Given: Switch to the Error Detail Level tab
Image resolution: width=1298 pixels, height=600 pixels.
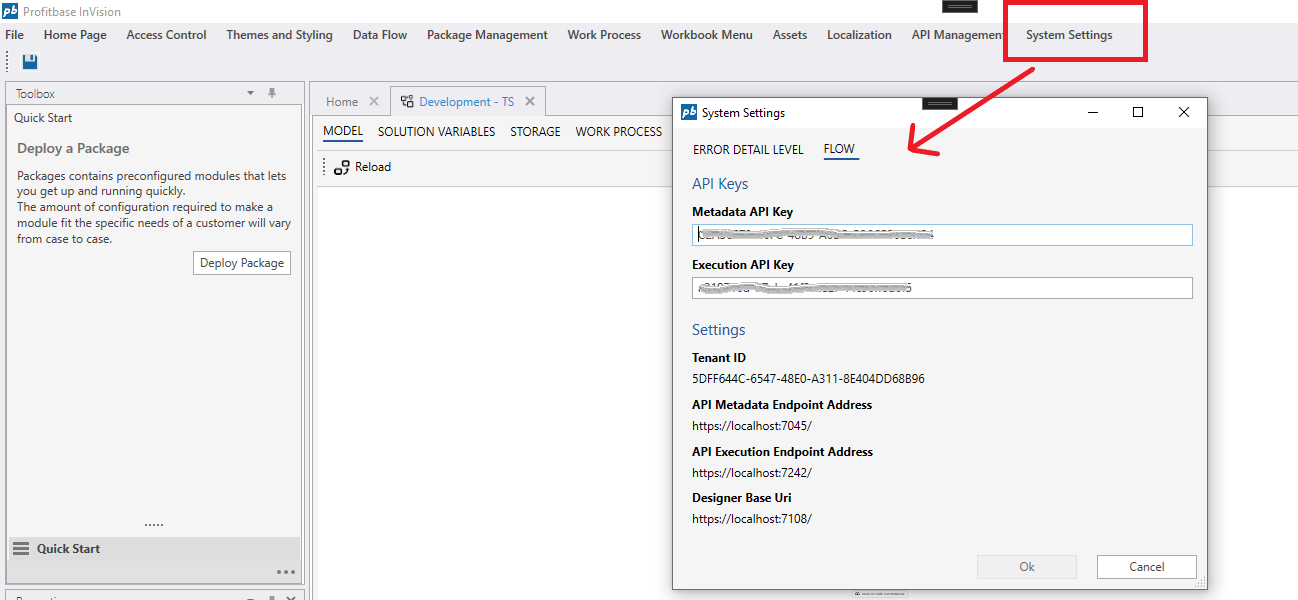Looking at the screenshot, I should 748,150.
